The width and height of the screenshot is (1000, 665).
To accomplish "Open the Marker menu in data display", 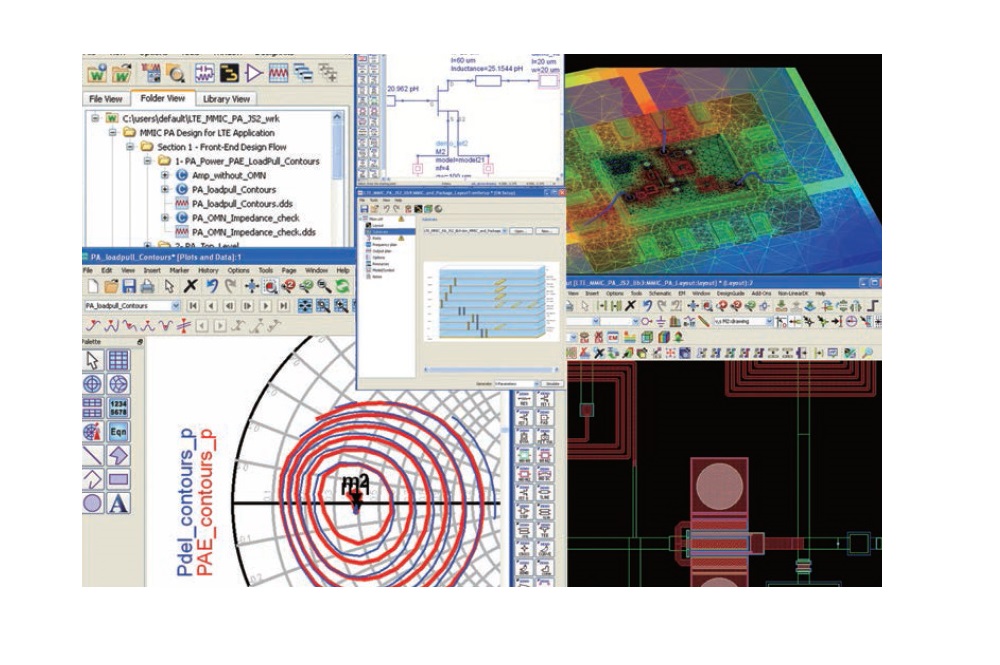I will click(179, 270).
